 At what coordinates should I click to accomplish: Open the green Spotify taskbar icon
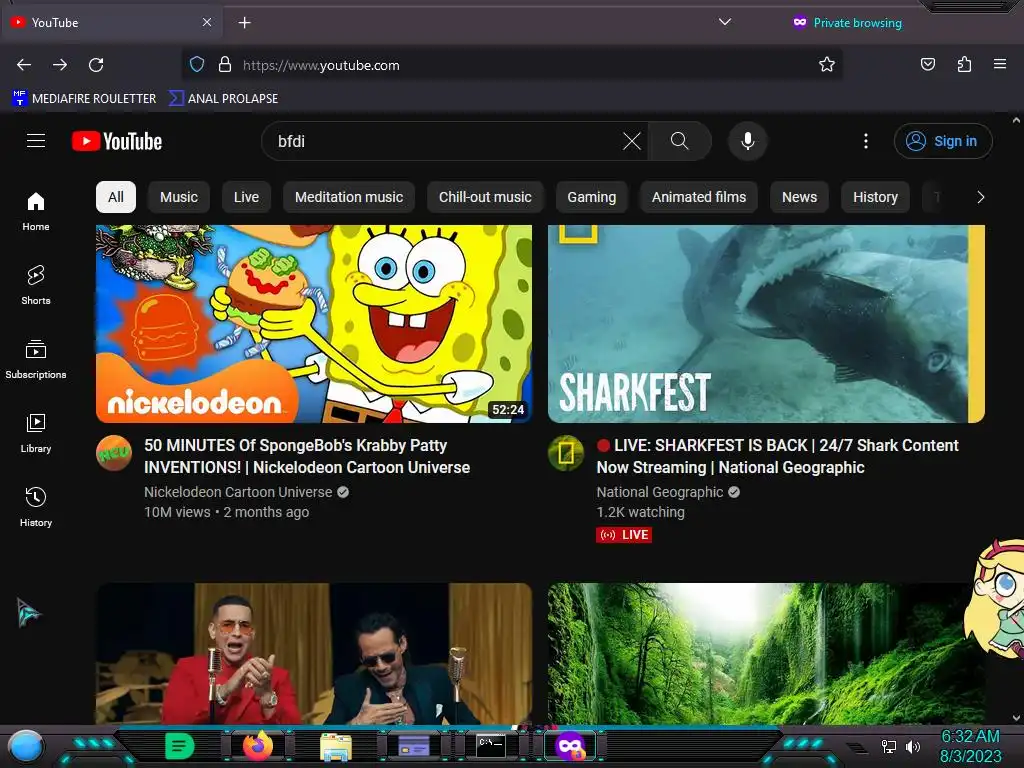coord(180,746)
